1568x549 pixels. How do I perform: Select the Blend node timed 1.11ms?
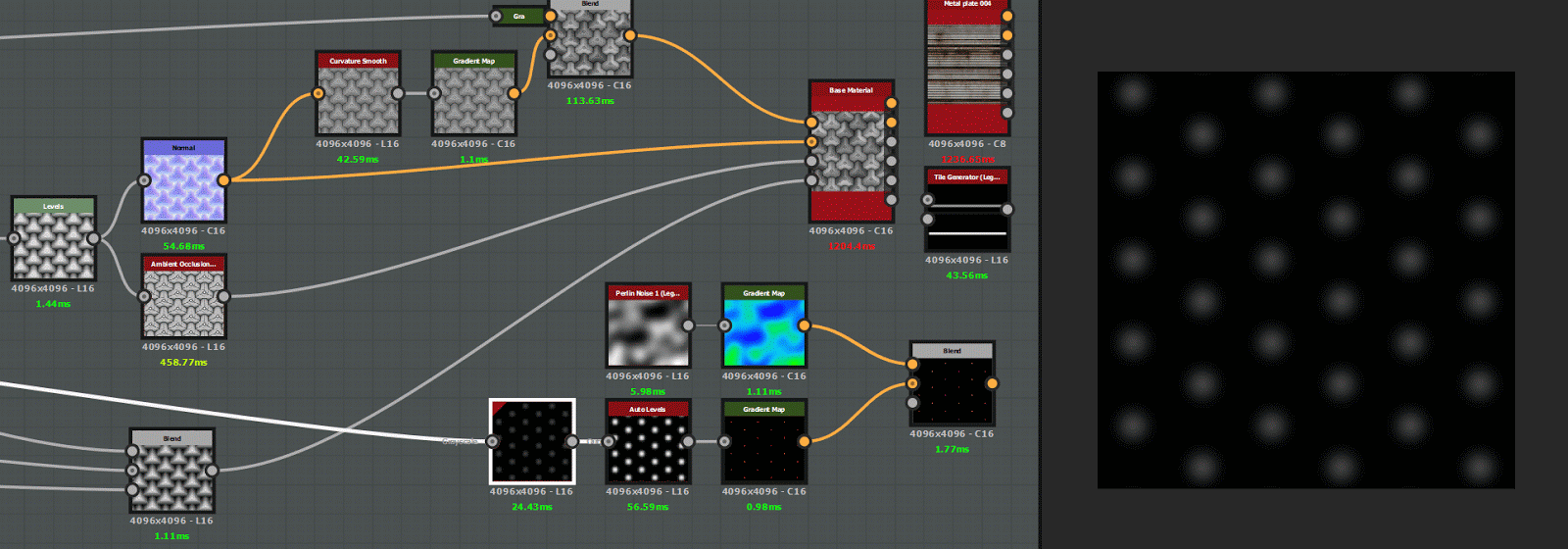pos(171,471)
